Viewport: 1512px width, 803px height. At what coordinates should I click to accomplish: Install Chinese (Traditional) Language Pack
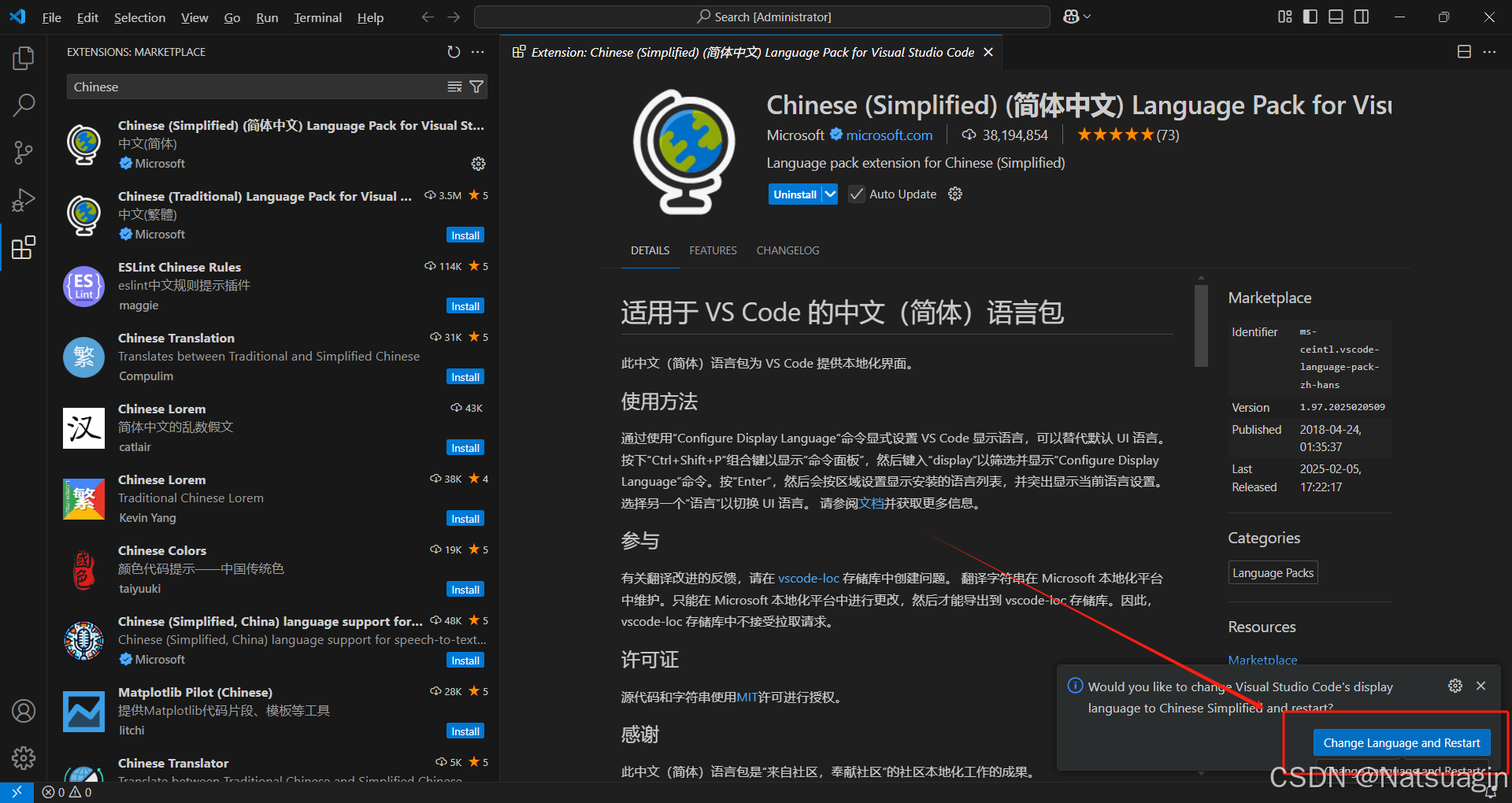click(465, 235)
